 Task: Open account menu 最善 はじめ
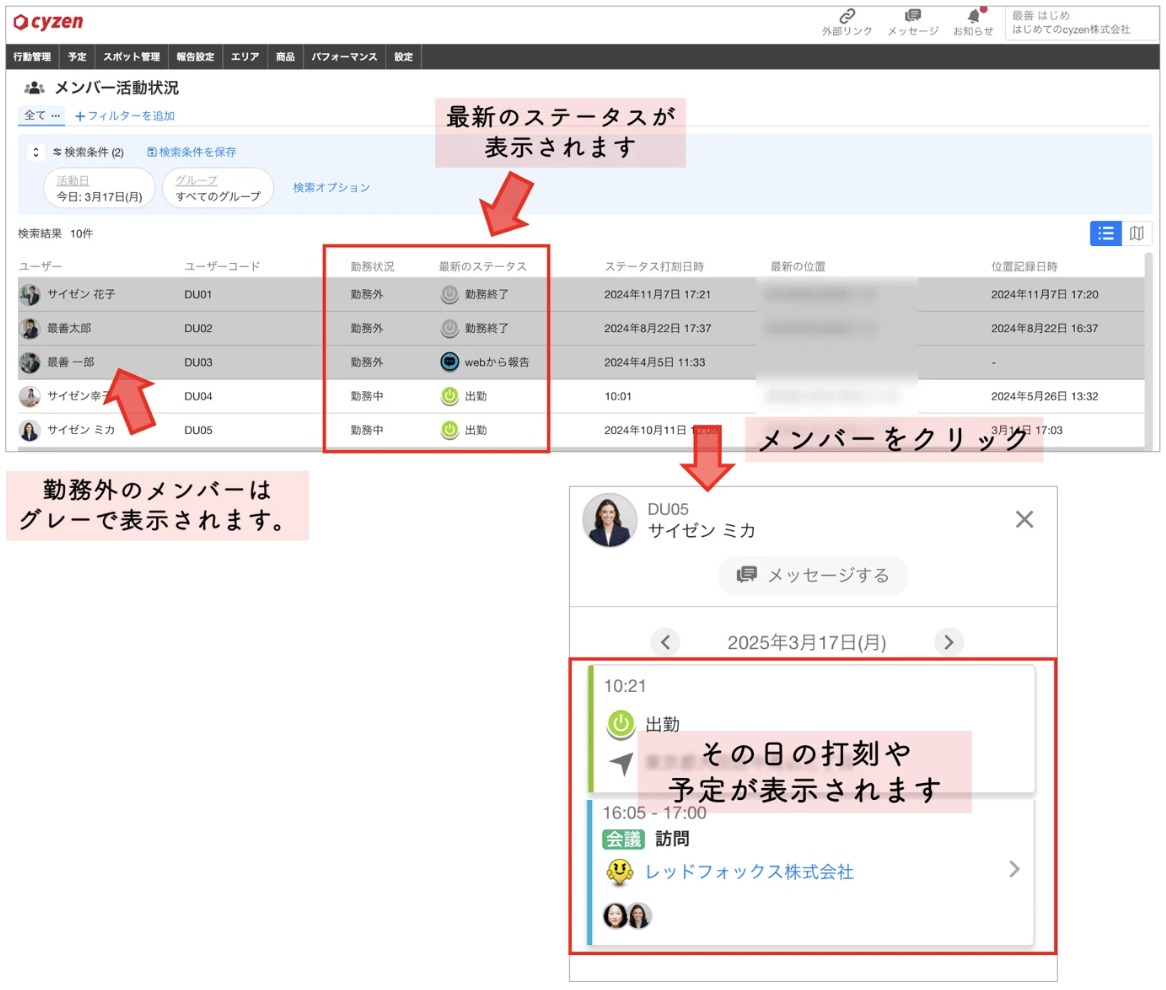[x=1082, y=22]
